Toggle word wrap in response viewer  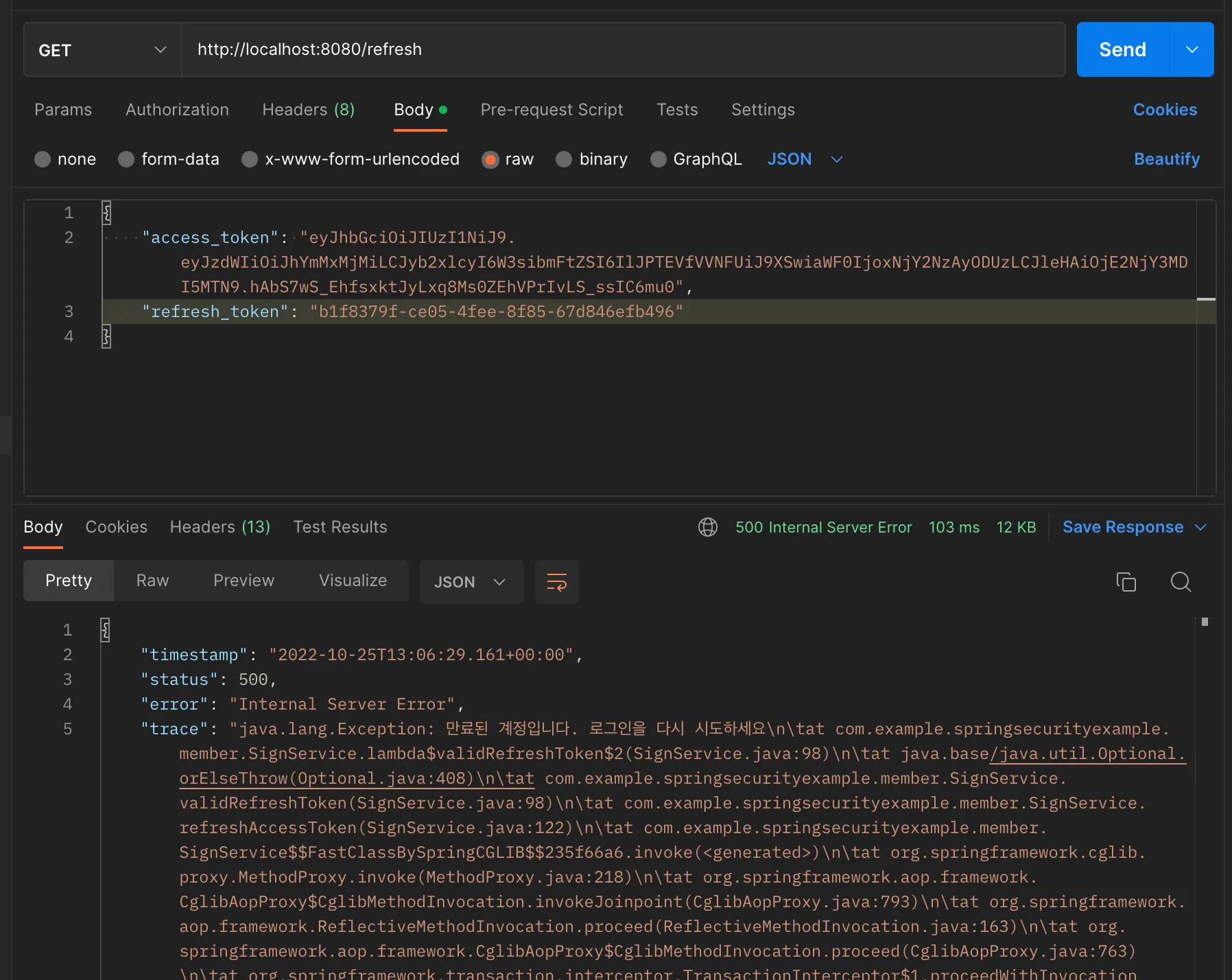pos(556,582)
